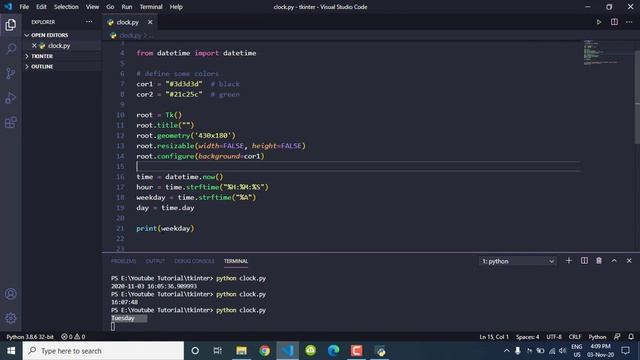Close the terminal panel
The height and width of the screenshot is (360, 640).
[629, 261]
